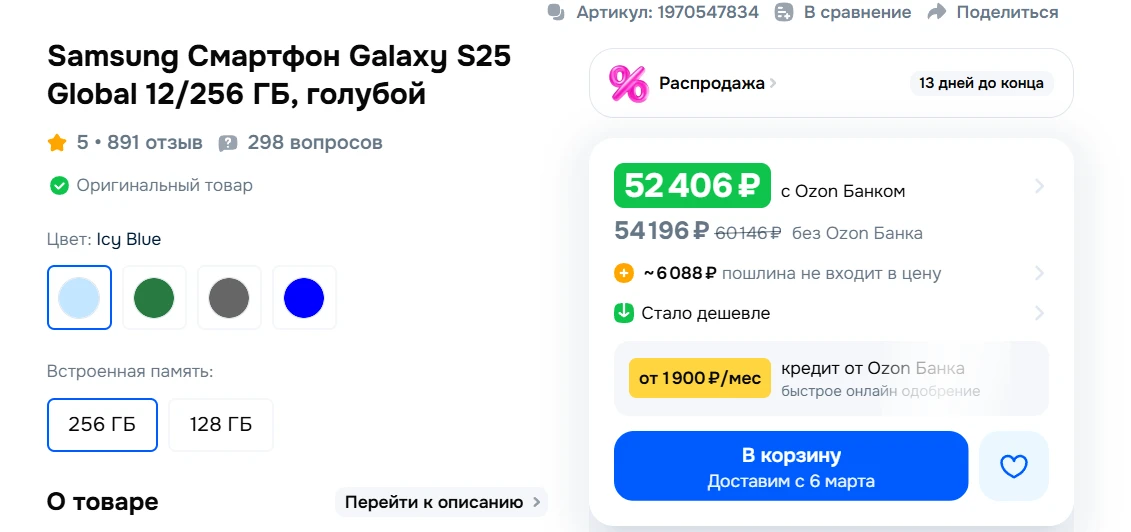The image size is (1131, 532).
Task: Select 128 ГБ storage option
Action: (220, 424)
